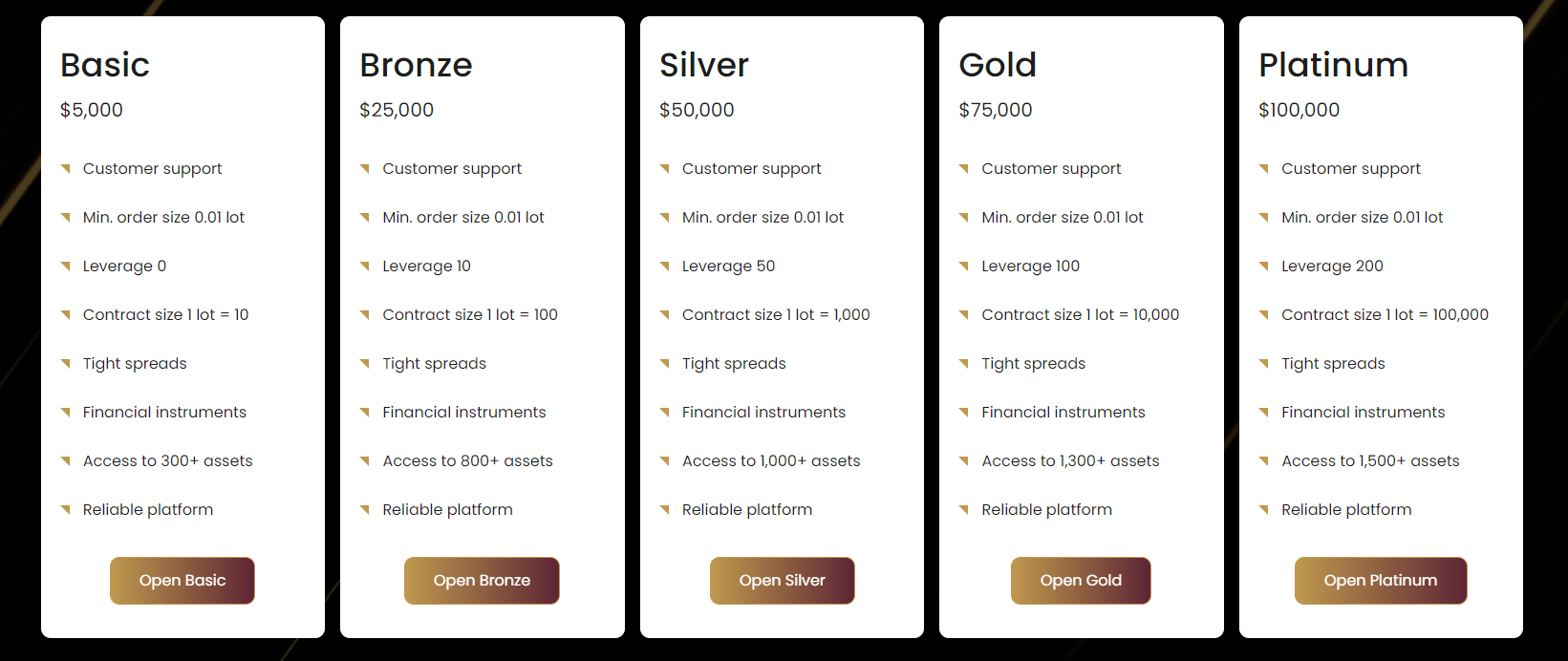Click Contract size 1 lot = 10,000

[x=1081, y=315]
